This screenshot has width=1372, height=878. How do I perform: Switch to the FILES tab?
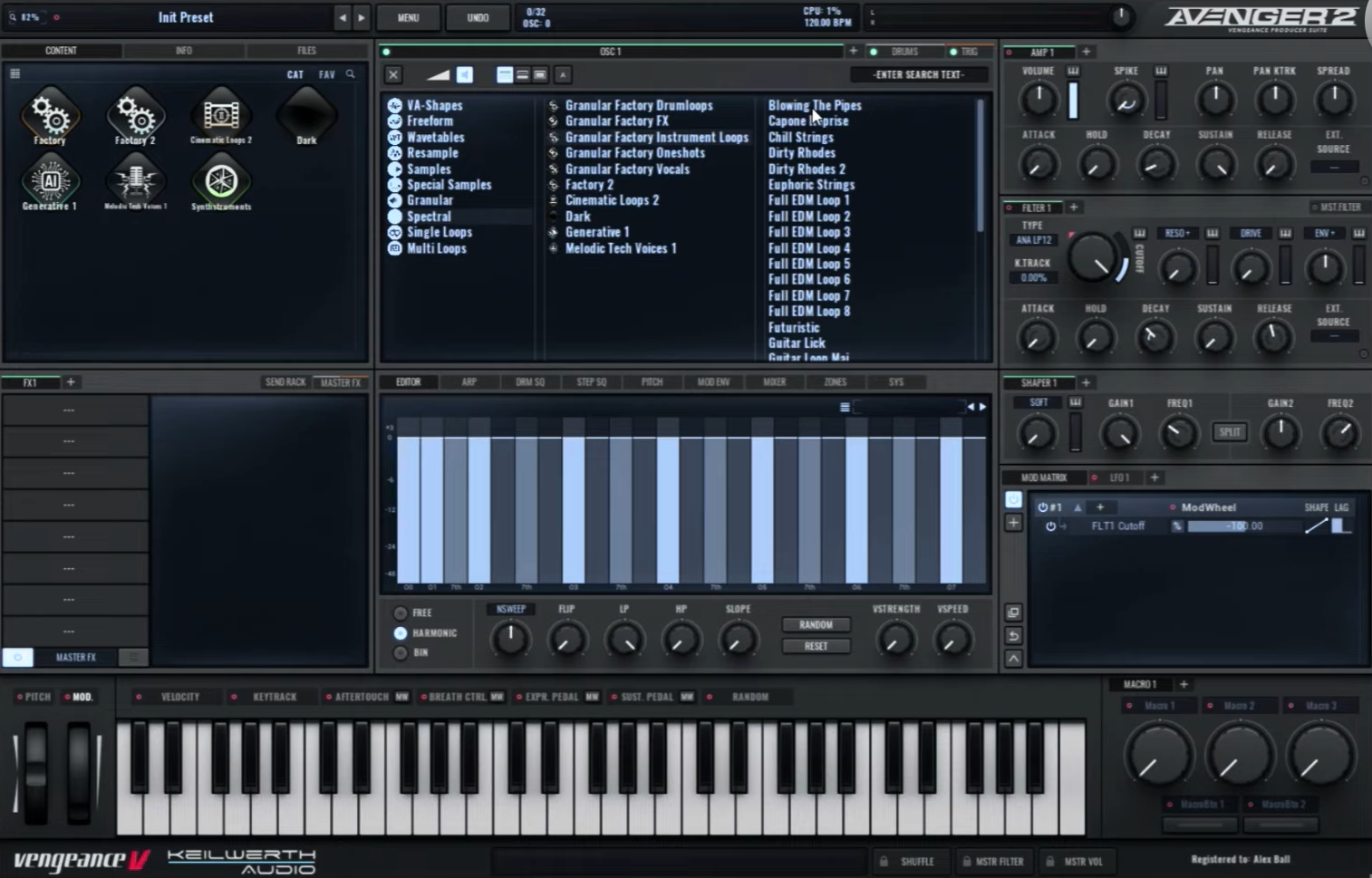click(x=307, y=51)
